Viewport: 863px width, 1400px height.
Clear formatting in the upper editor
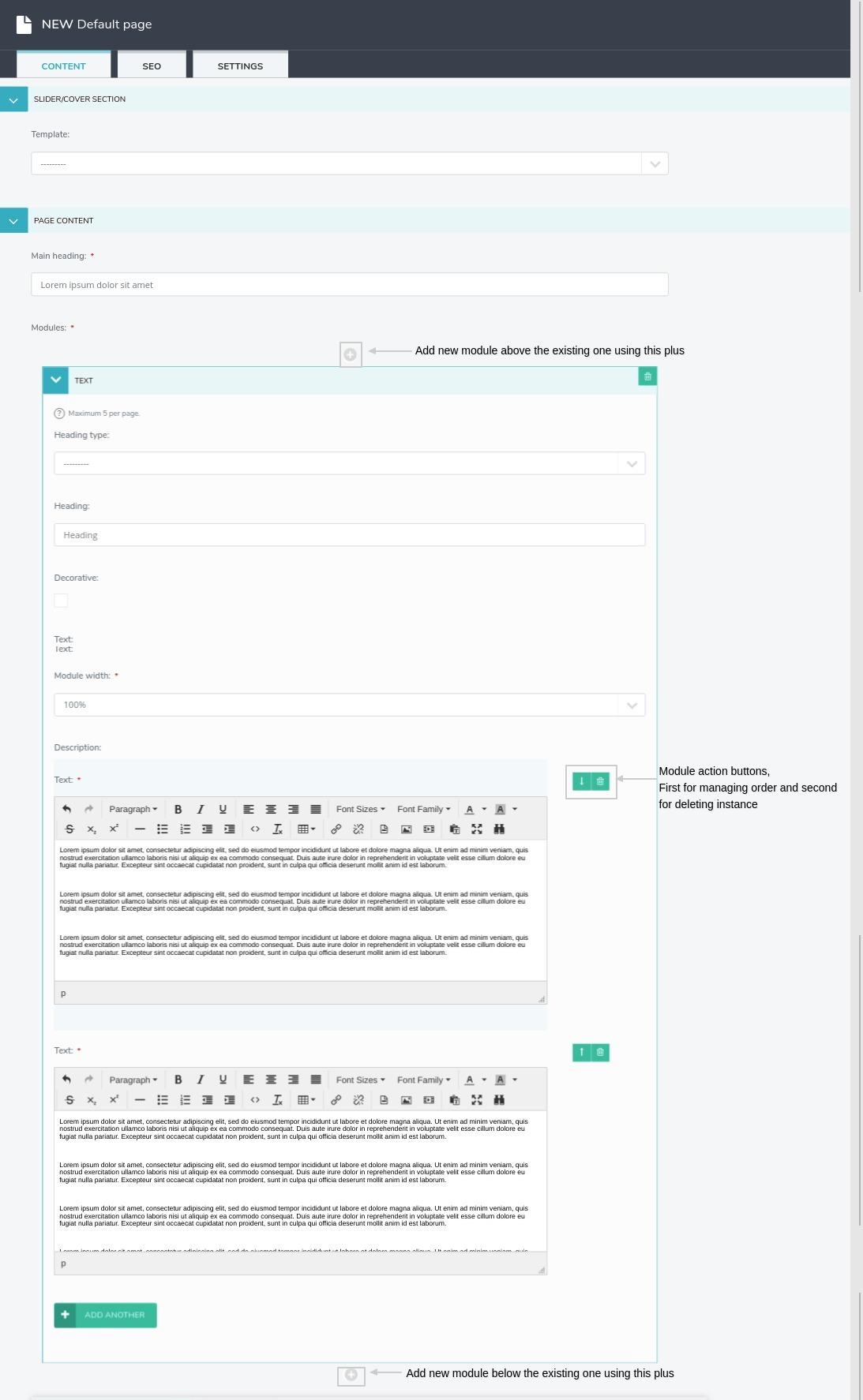click(x=277, y=829)
